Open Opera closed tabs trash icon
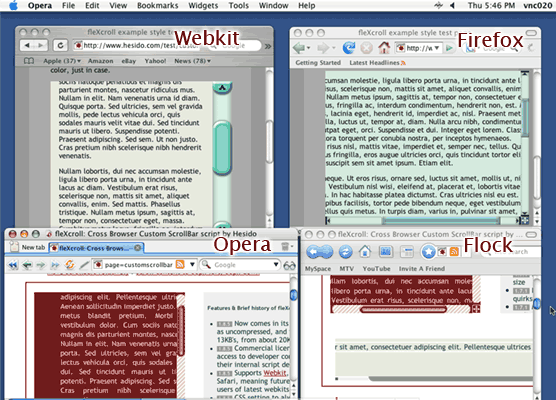 click(x=285, y=246)
